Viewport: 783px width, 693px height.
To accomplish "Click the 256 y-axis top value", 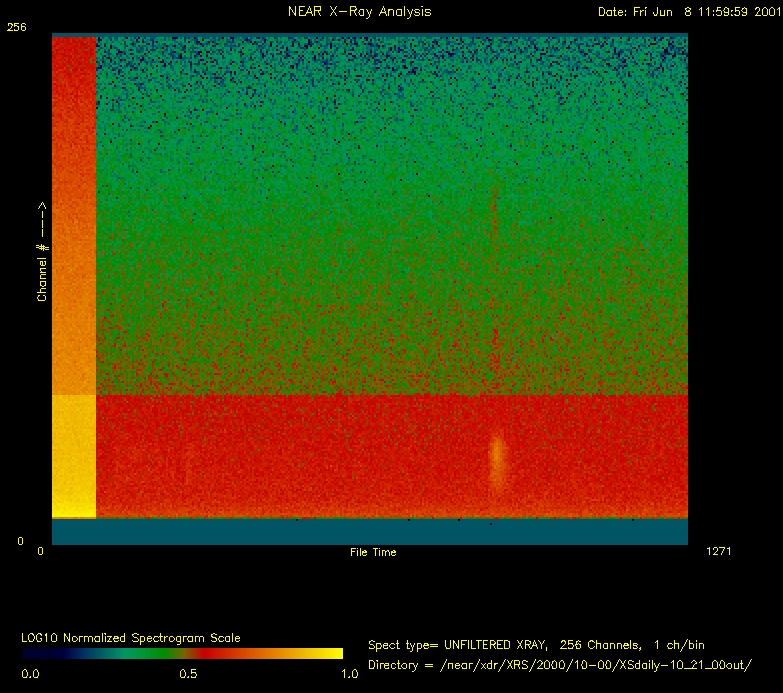I will pos(16,28).
